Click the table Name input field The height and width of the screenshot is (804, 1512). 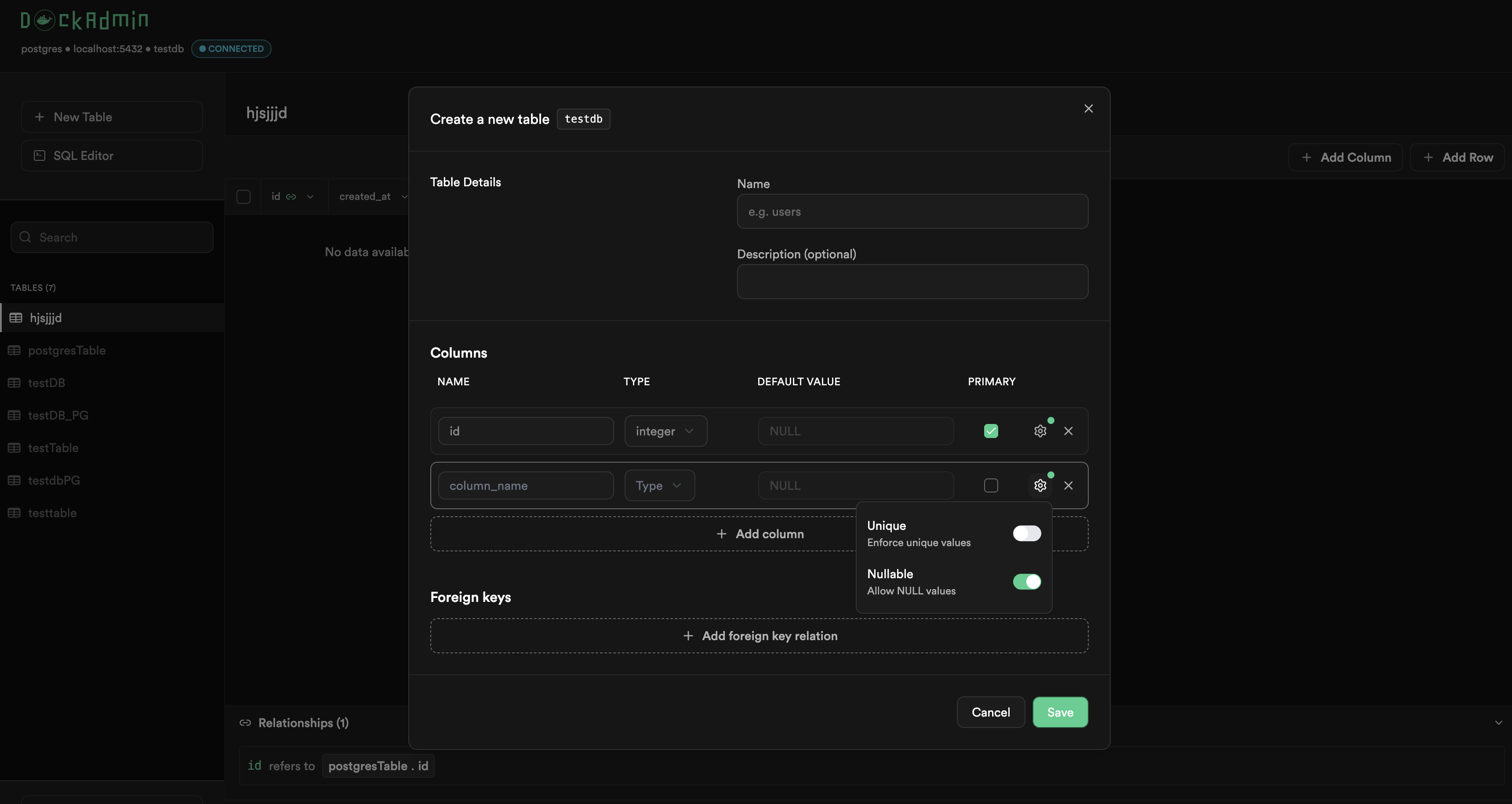[x=912, y=212]
